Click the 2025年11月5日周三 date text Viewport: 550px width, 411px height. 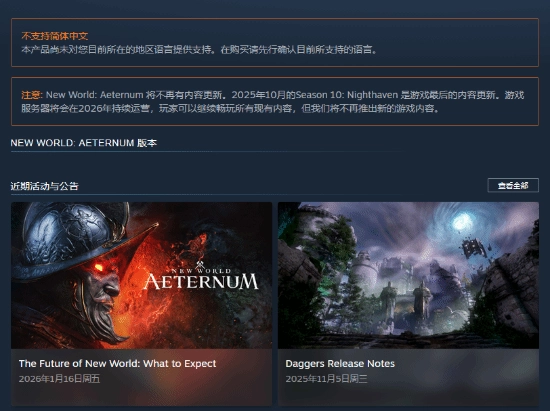click(x=326, y=379)
